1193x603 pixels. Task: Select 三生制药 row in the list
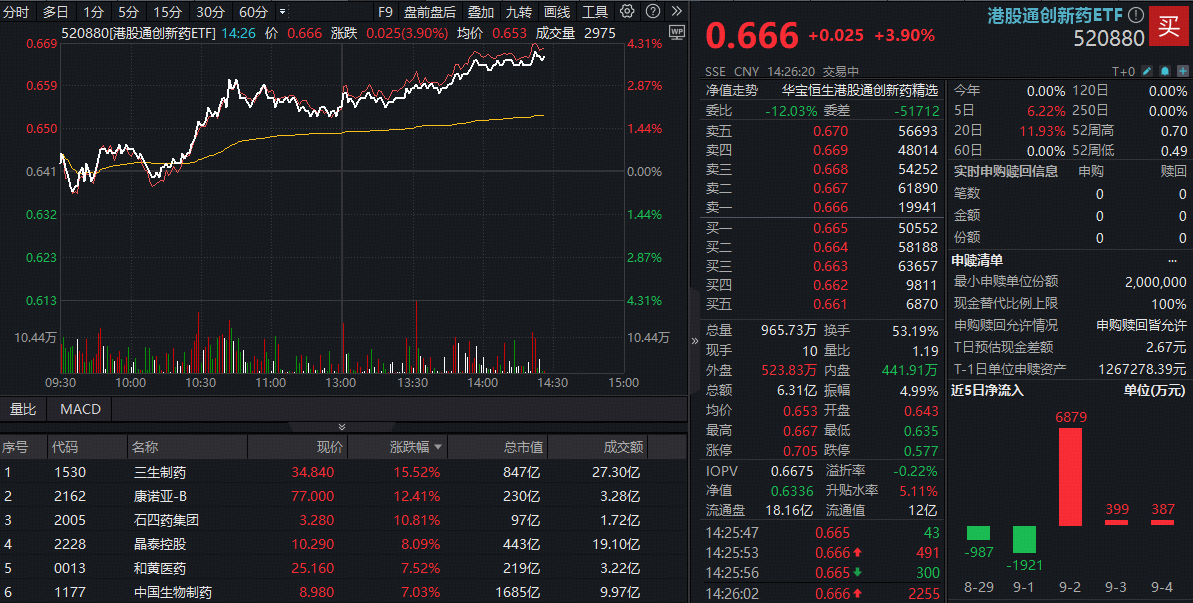(160, 472)
